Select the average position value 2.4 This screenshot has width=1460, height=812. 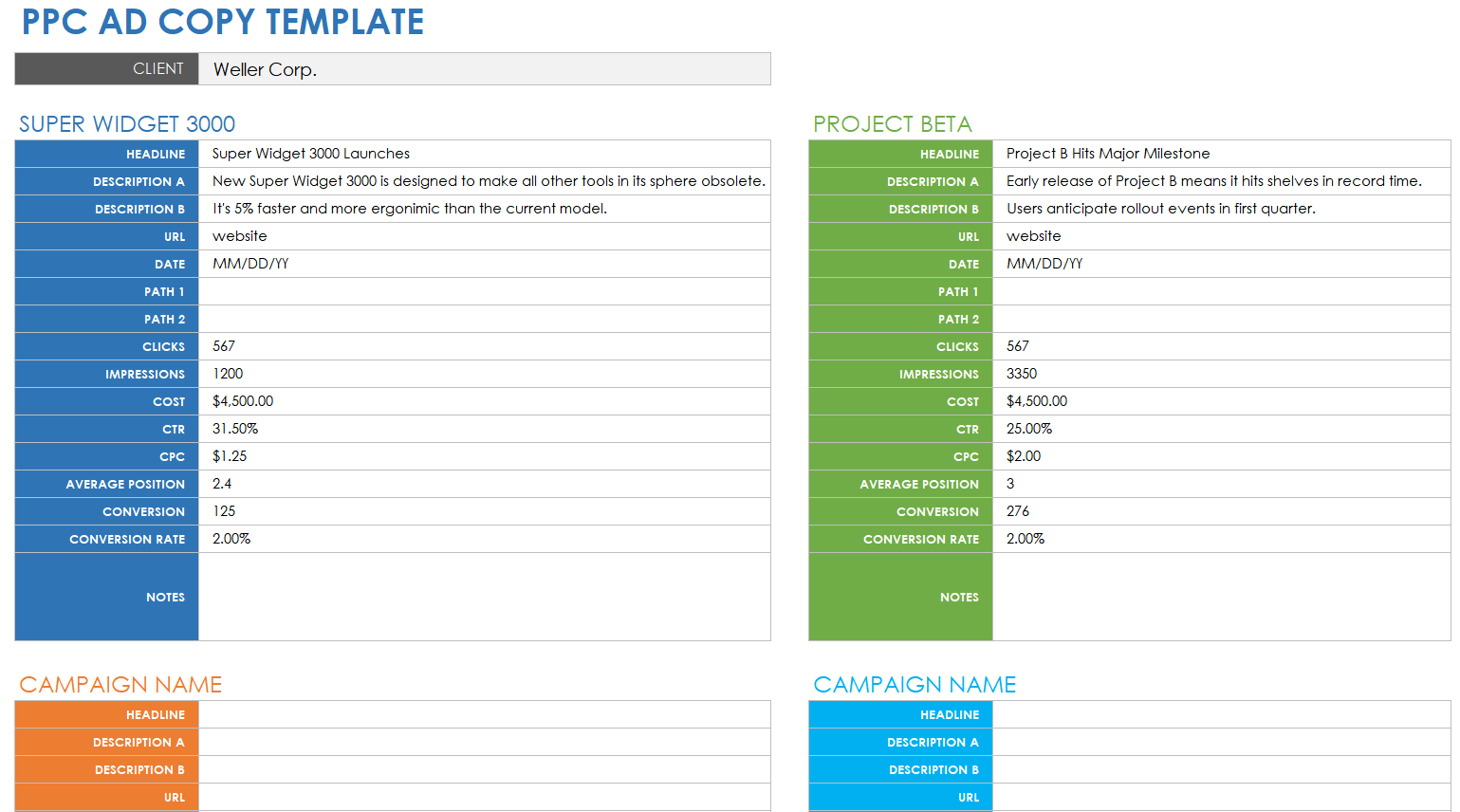(x=484, y=484)
